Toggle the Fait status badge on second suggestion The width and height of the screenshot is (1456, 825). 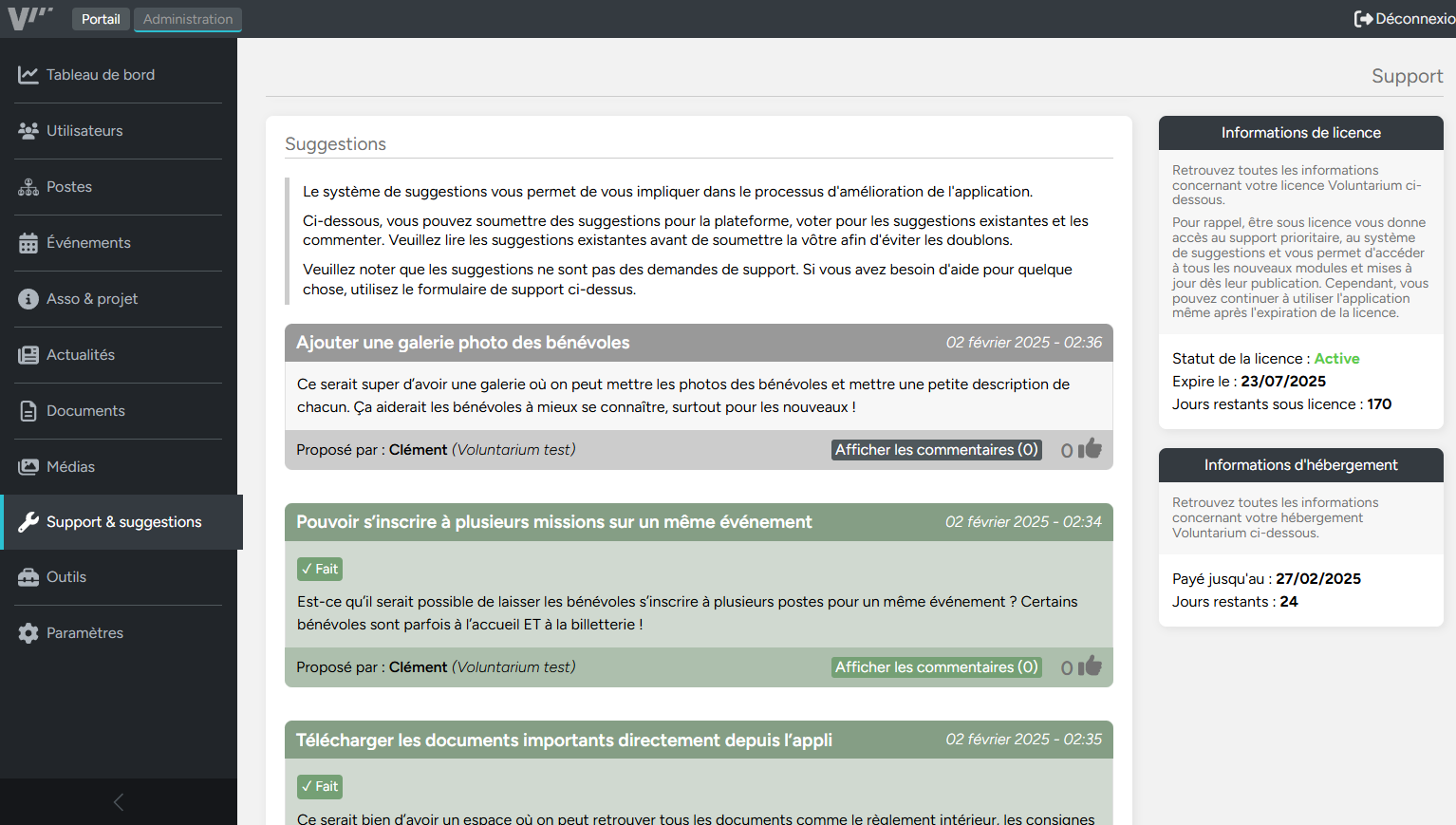[319, 568]
